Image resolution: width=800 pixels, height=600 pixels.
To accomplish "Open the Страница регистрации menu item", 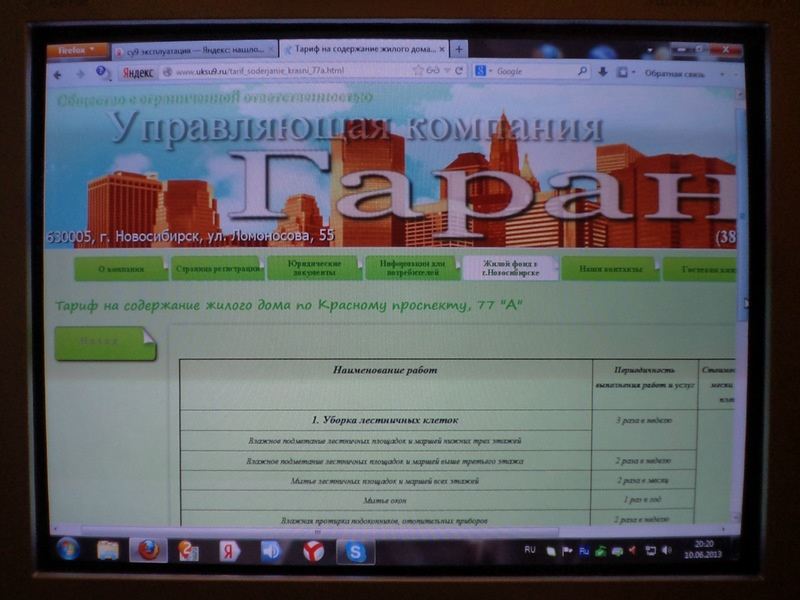I will (x=217, y=268).
